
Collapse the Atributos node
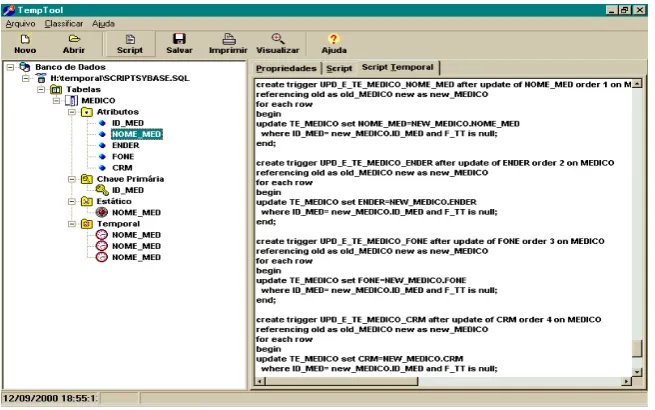tap(72, 112)
